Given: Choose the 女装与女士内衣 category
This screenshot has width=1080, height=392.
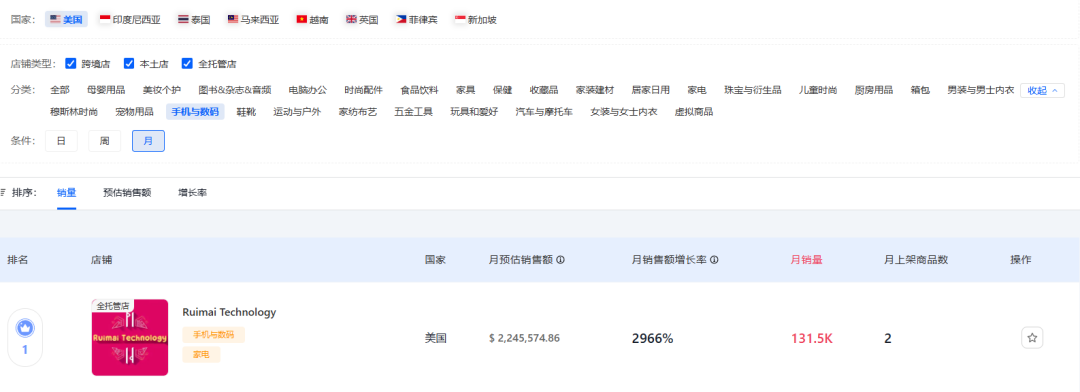Looking at the screenshot, I should coord(623,112).
